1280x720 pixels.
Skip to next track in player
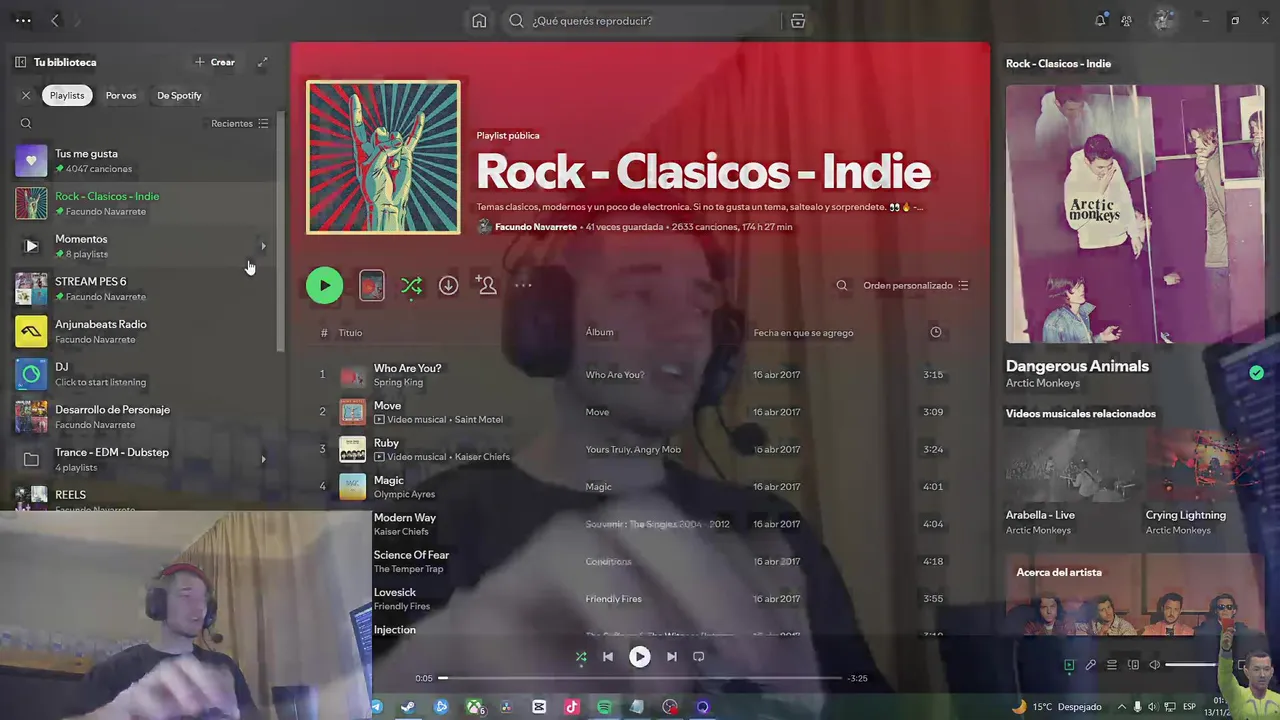click(x=672, y=657)
